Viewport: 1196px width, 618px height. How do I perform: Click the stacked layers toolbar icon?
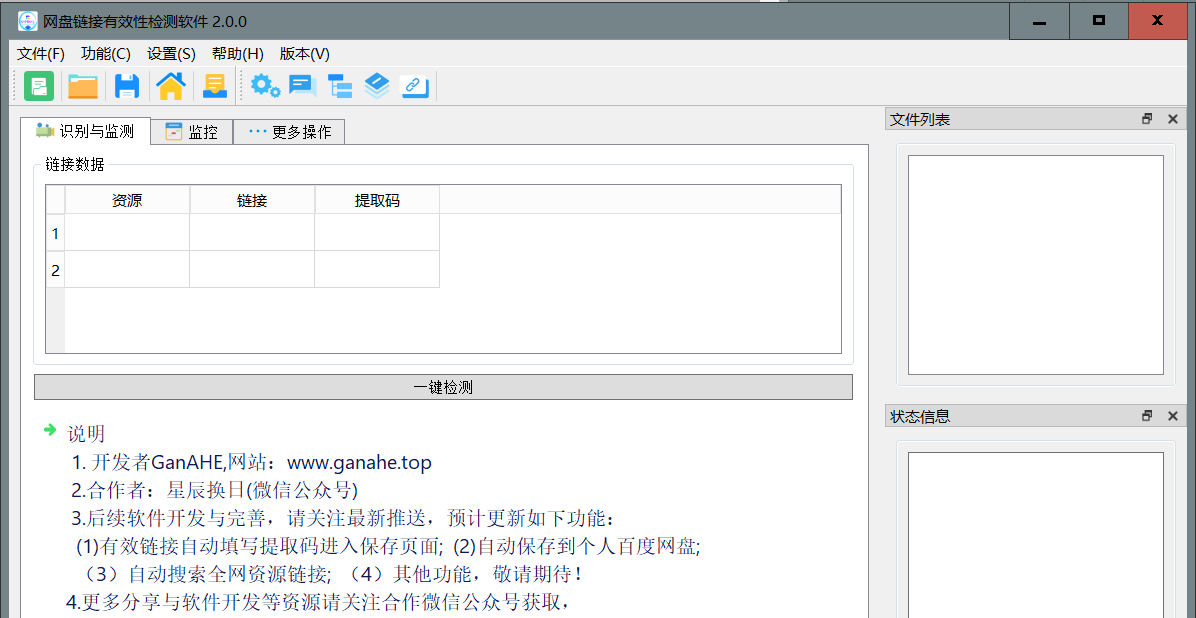(x=377, y=87)
